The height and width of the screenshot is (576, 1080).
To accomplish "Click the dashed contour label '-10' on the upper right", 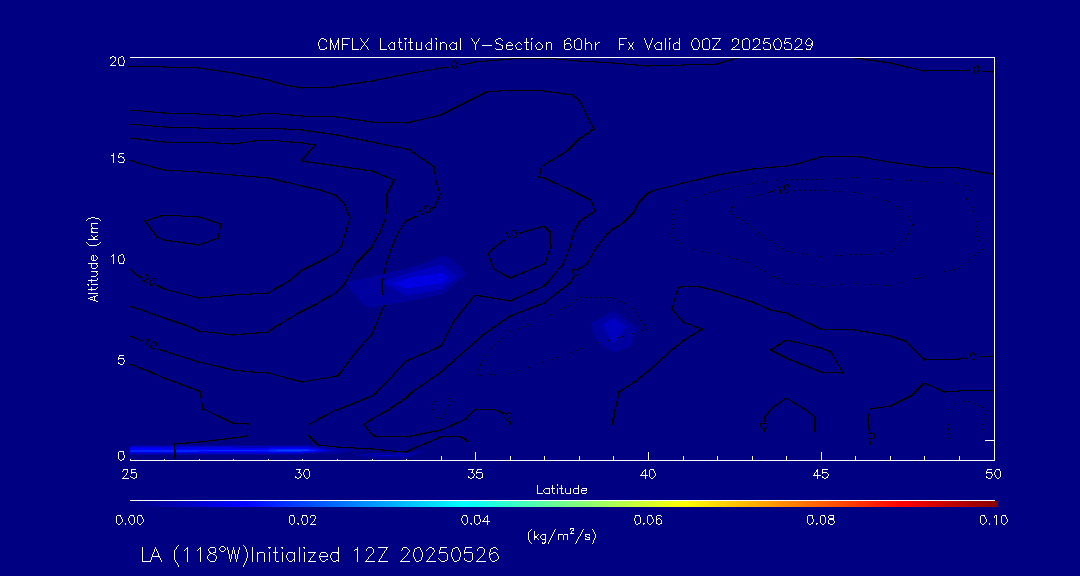I will point(782,189).
